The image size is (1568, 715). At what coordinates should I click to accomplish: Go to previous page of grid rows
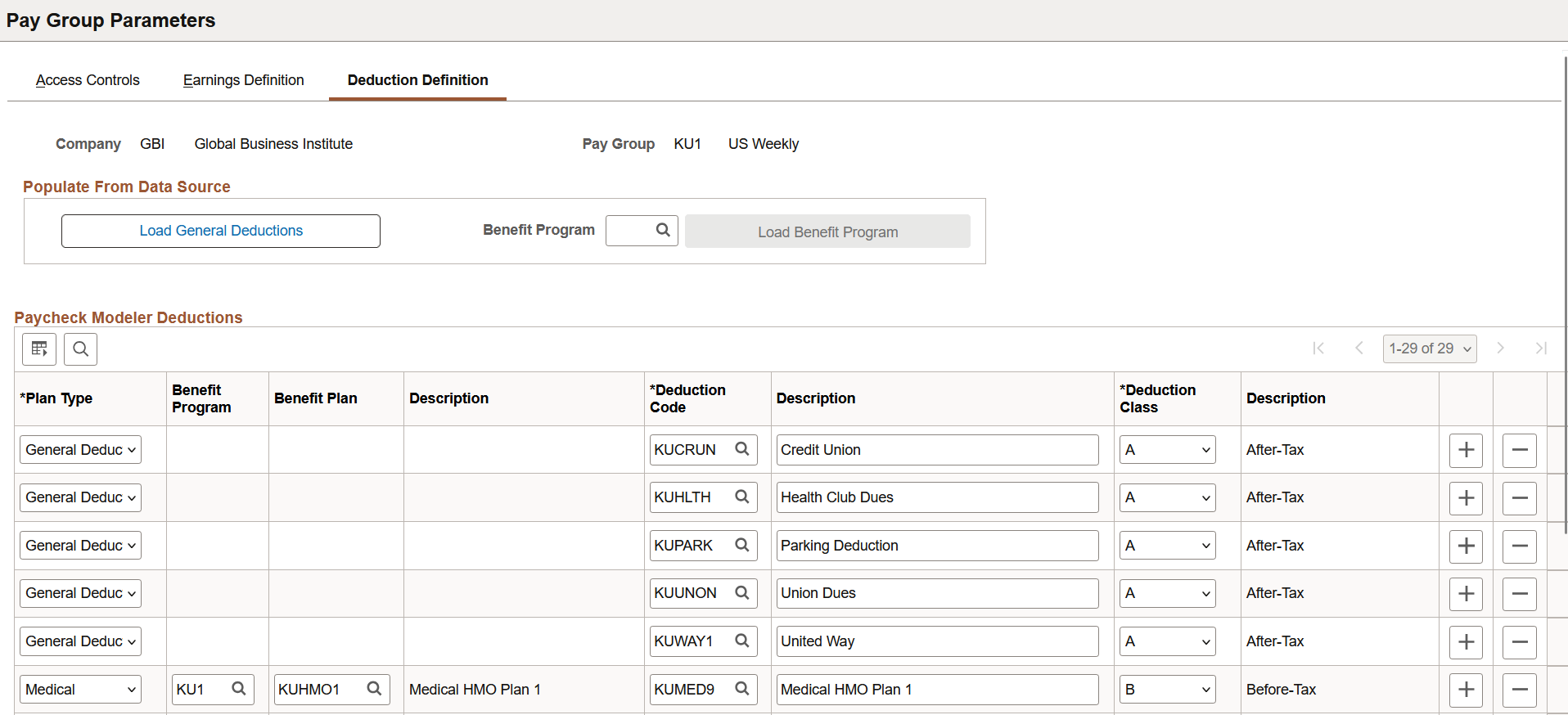pos(1359,349)
